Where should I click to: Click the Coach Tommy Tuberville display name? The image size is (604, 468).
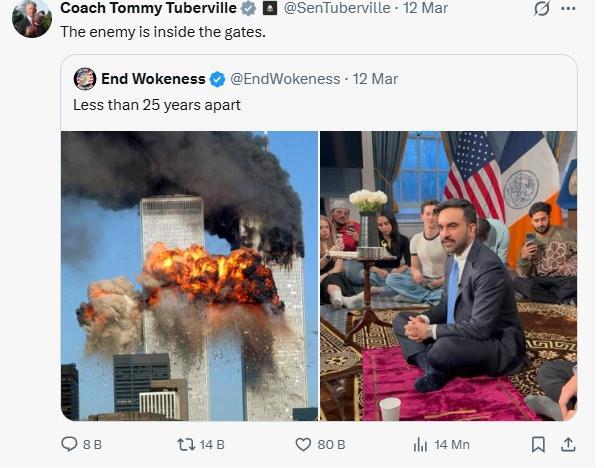(x=148, y=9)
